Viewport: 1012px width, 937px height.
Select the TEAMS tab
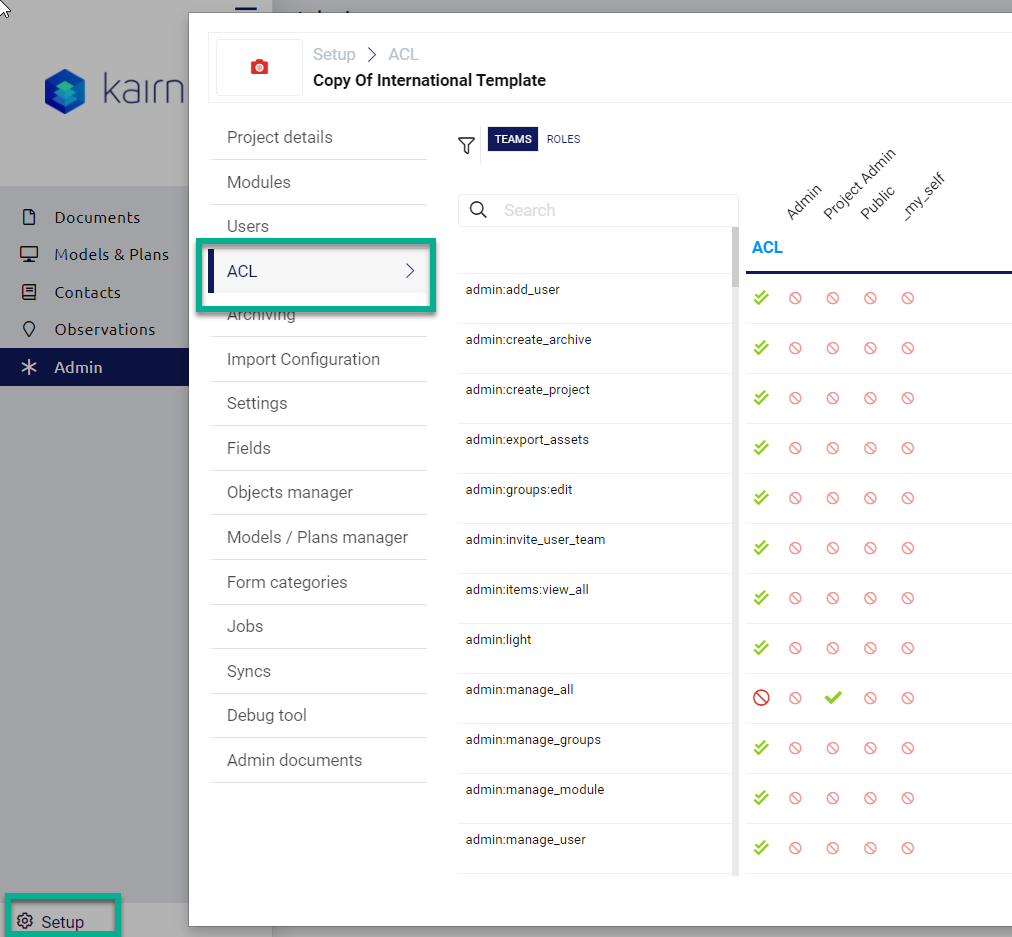click(513, 139)
